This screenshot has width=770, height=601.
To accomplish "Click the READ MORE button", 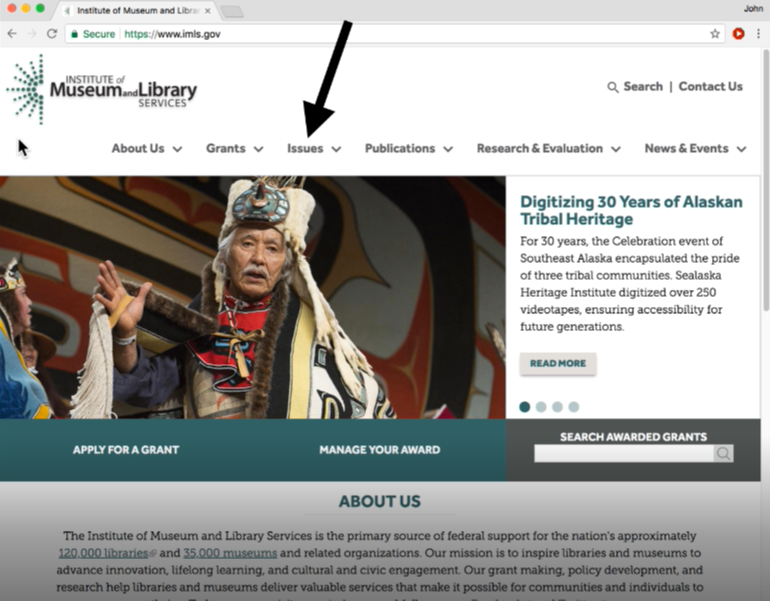I will pyautogui.click(x=558, y=364).
